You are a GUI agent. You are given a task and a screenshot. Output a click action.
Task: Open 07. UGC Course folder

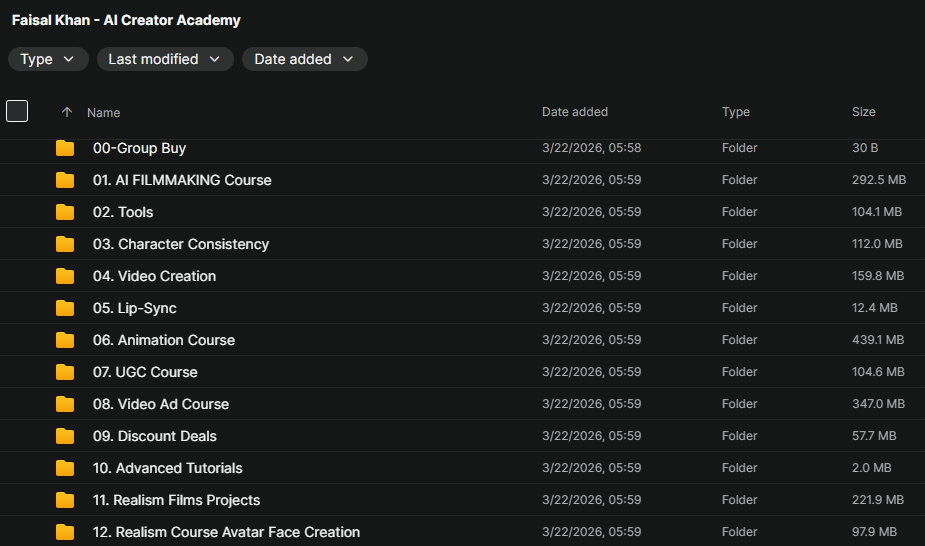[x=145, y=372]
